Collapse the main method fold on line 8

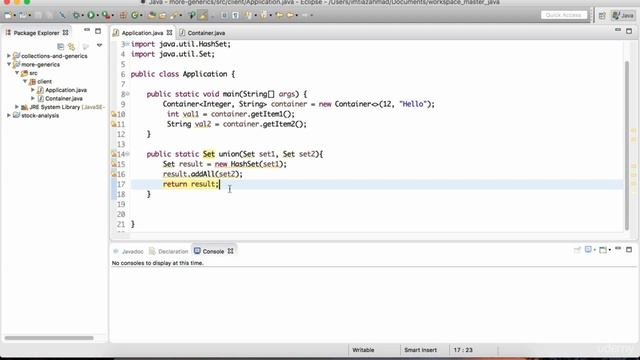127,94
